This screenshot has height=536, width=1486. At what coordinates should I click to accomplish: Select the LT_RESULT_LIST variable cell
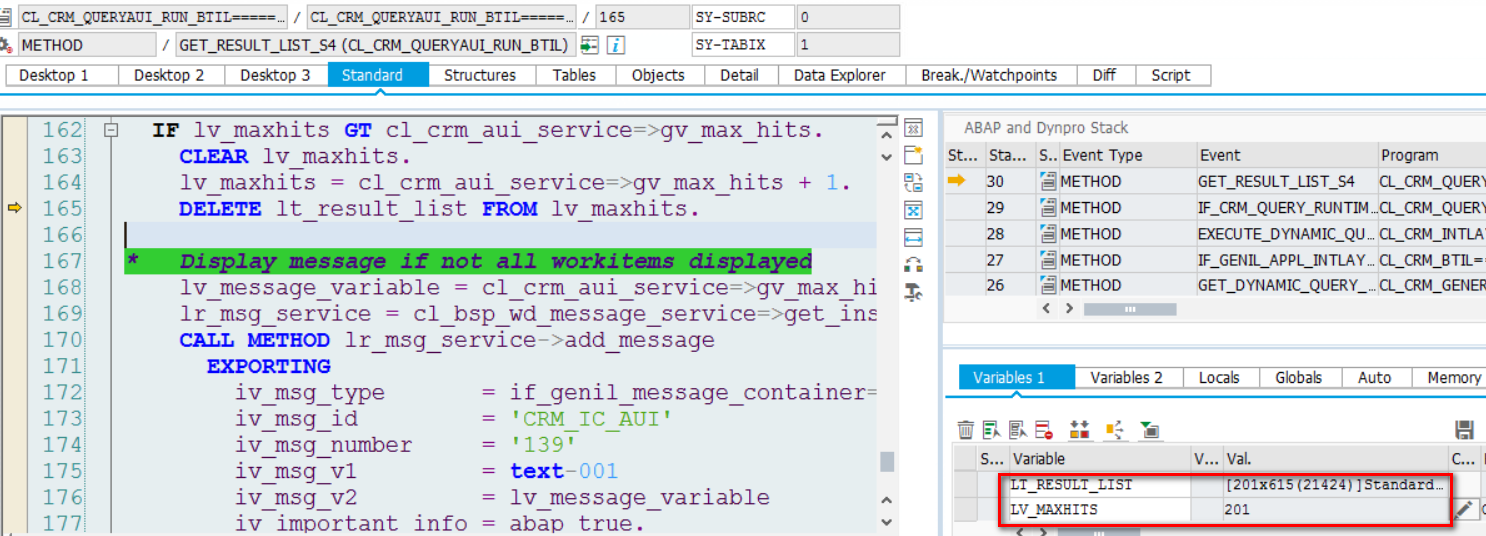1099,484
